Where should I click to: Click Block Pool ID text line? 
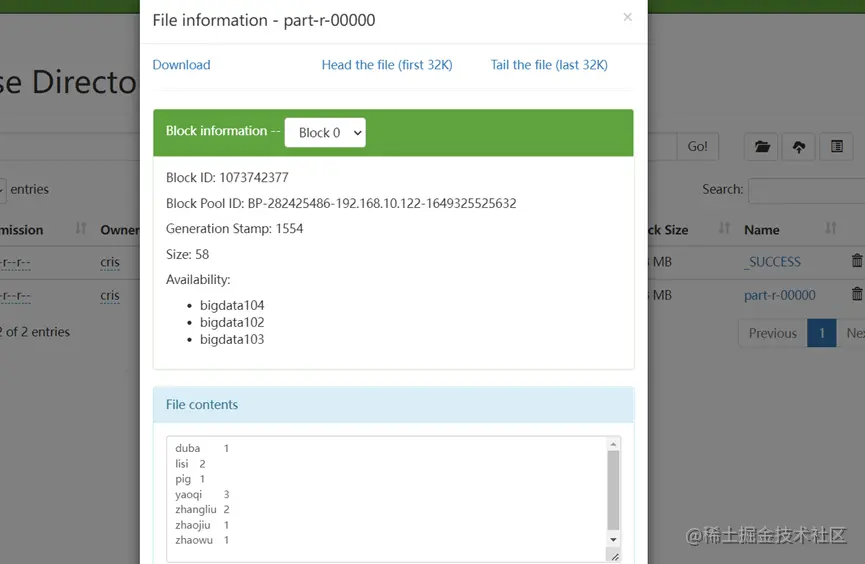[x=341, y=204]
